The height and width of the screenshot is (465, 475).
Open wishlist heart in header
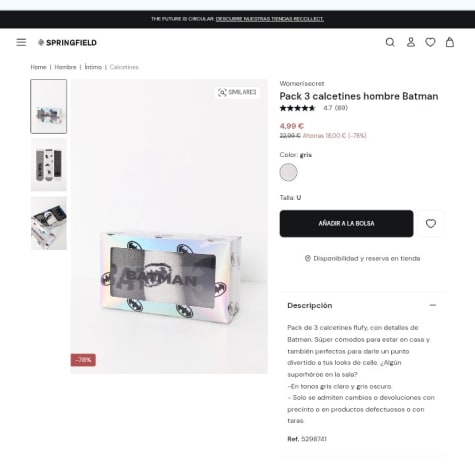pyautogui.click(x=430, y=42)
